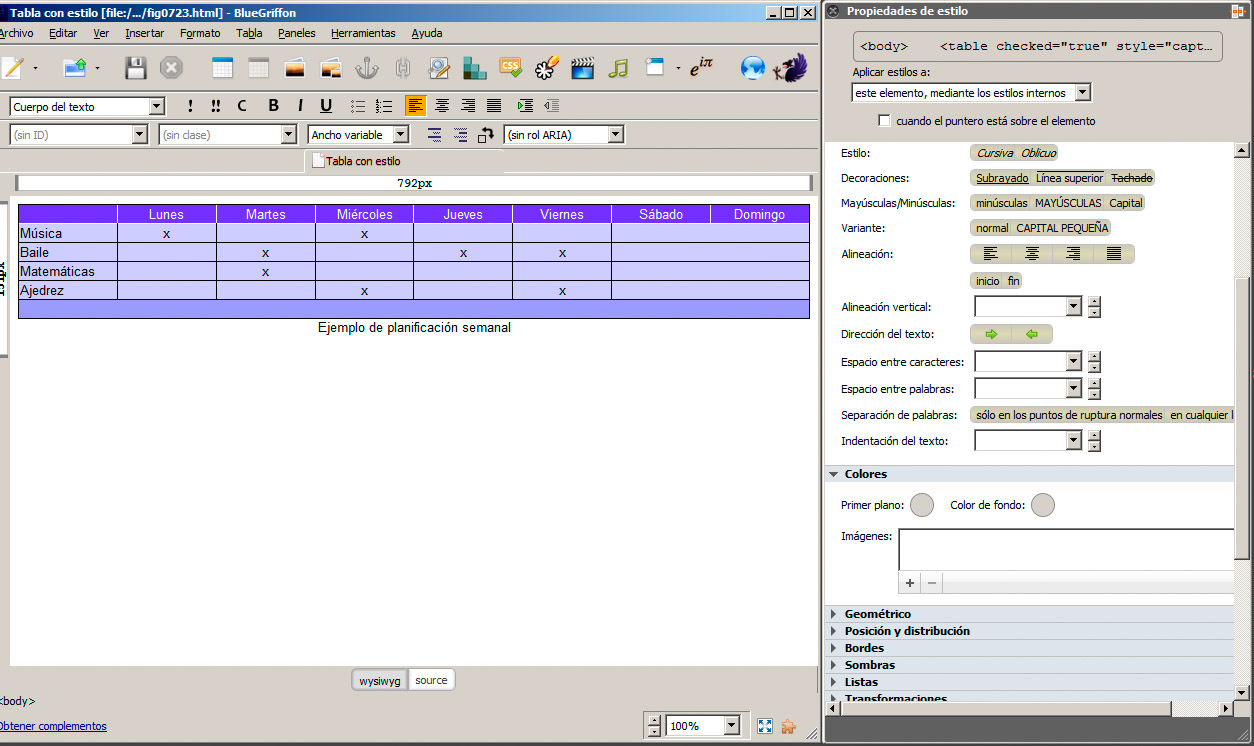Preview the page in browser globe icon

click(752, 68)
